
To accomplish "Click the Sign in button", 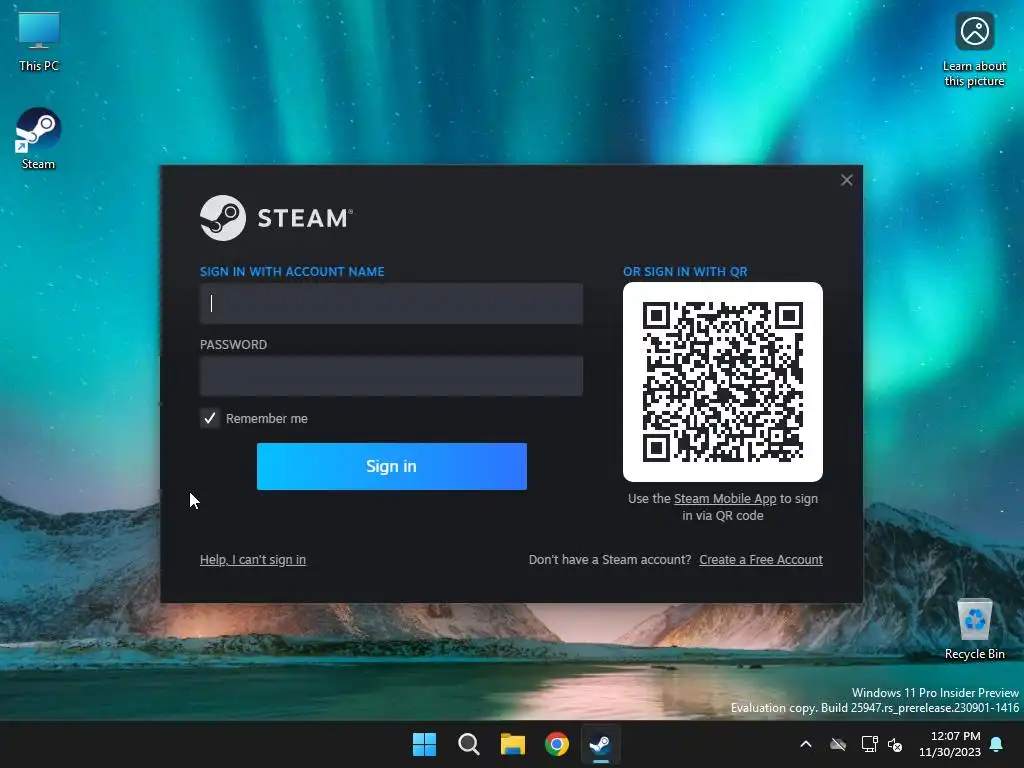I will coord(392,466).
